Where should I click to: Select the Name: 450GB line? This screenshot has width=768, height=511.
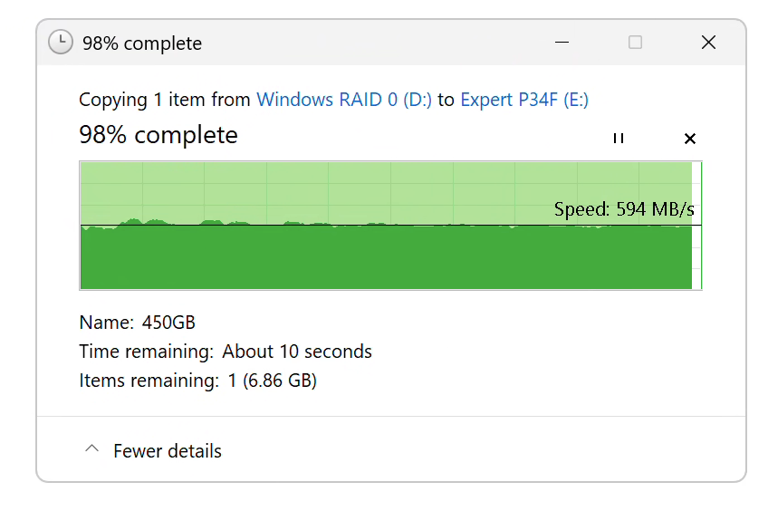click(137, 322)
